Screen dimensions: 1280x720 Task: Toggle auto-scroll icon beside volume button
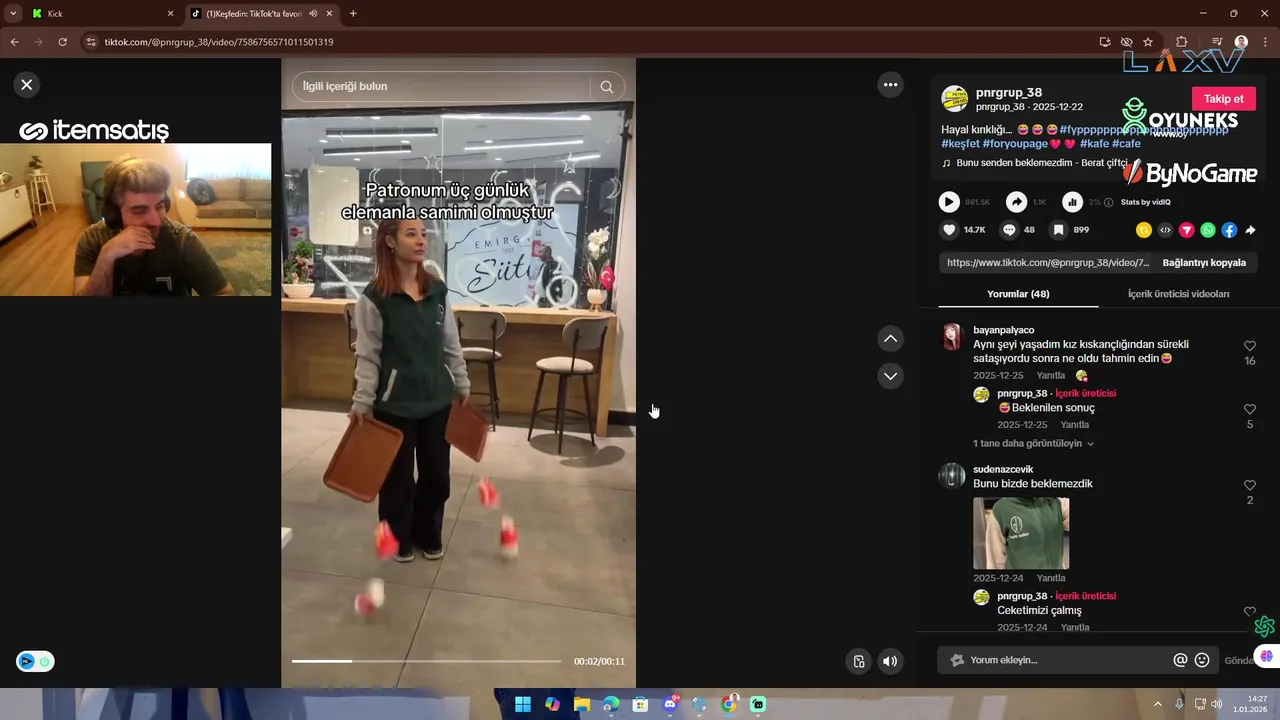858,661
